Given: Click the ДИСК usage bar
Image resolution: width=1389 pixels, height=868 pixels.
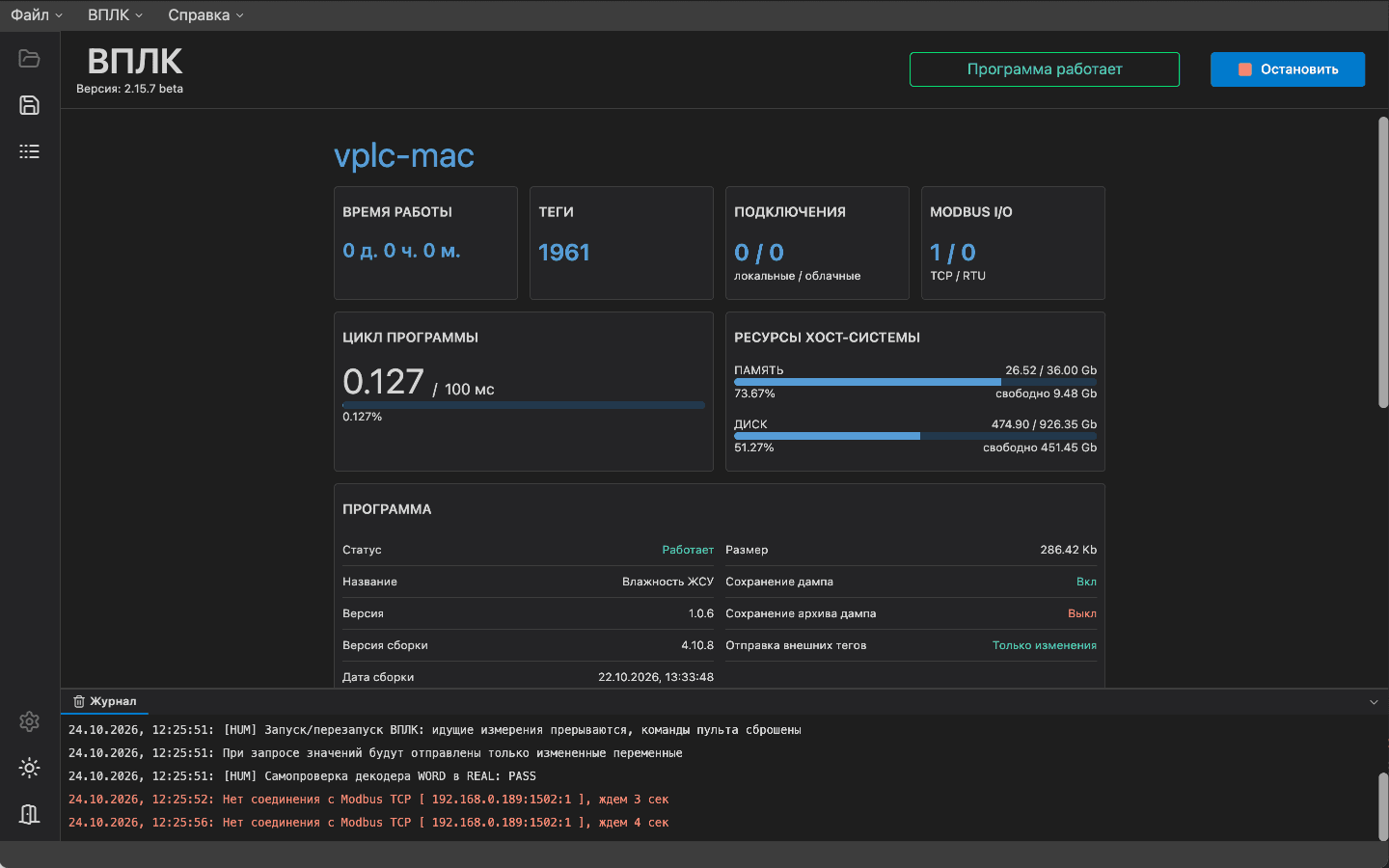Looking at the screenshot, I should [x=915, y=436].
